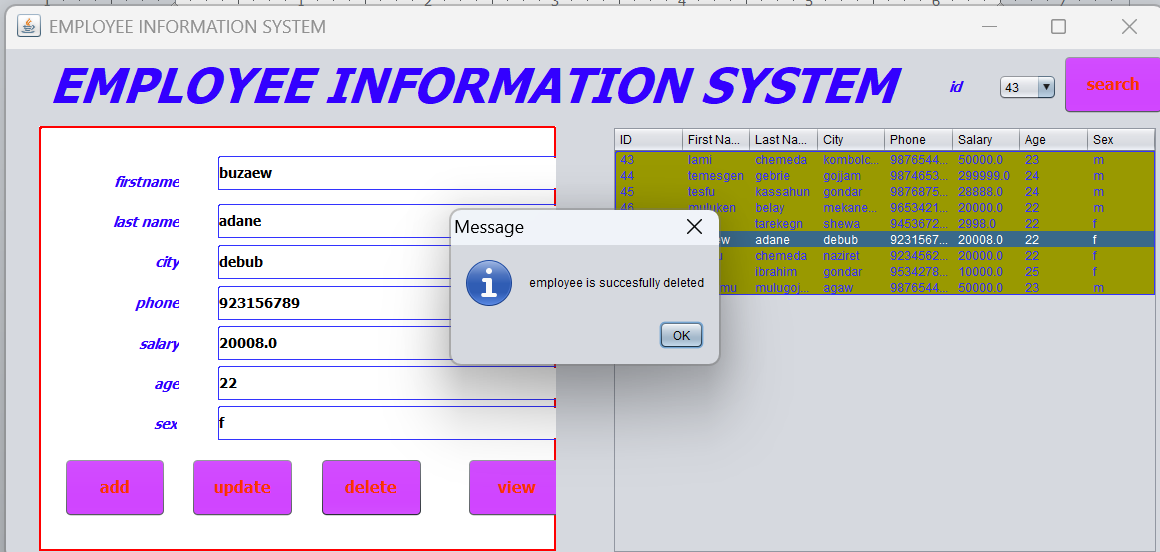Close the Message dialog with X

tap(694, 226)
